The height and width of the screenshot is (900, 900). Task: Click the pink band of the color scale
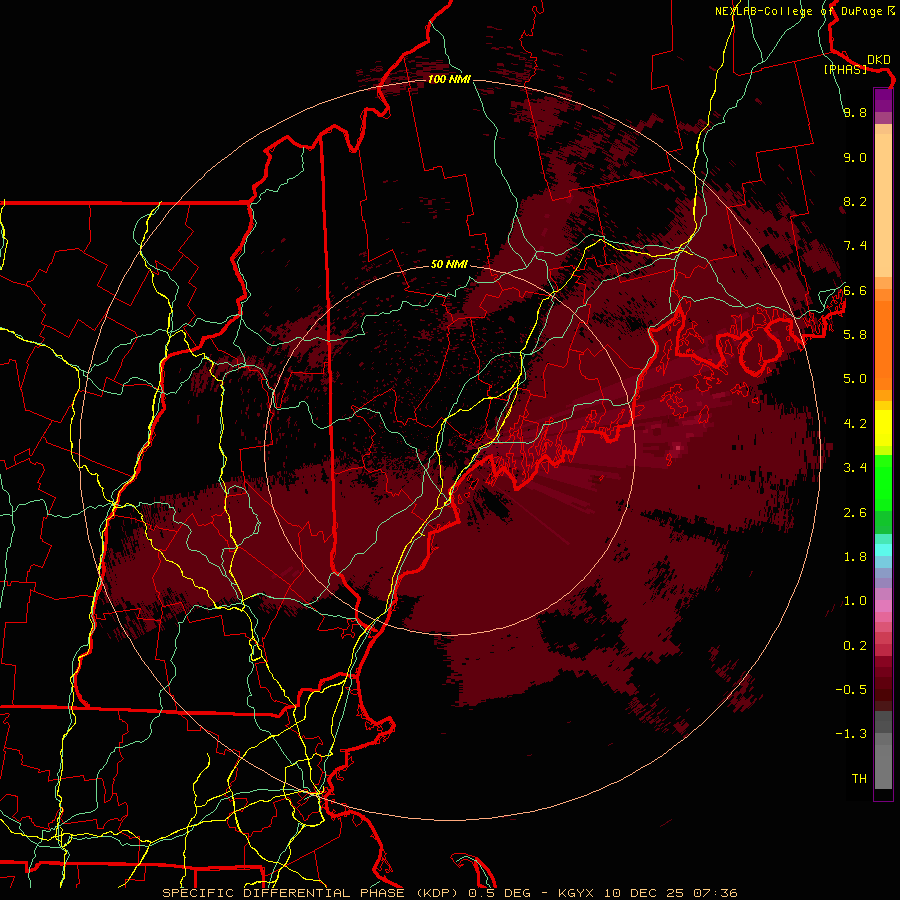click(x=883, y=606)
